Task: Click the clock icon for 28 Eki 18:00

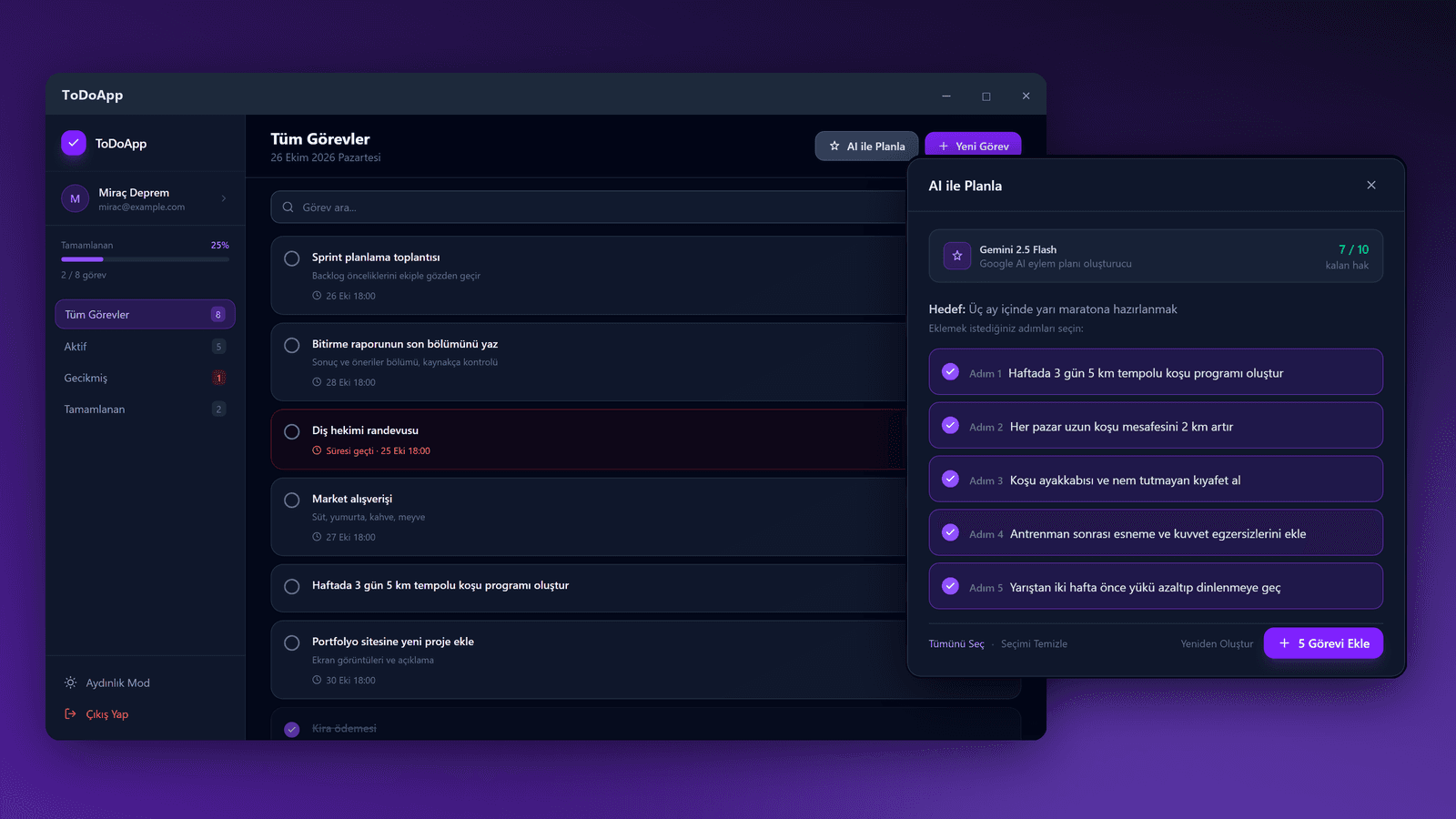Action: click(x=317, y=382)
